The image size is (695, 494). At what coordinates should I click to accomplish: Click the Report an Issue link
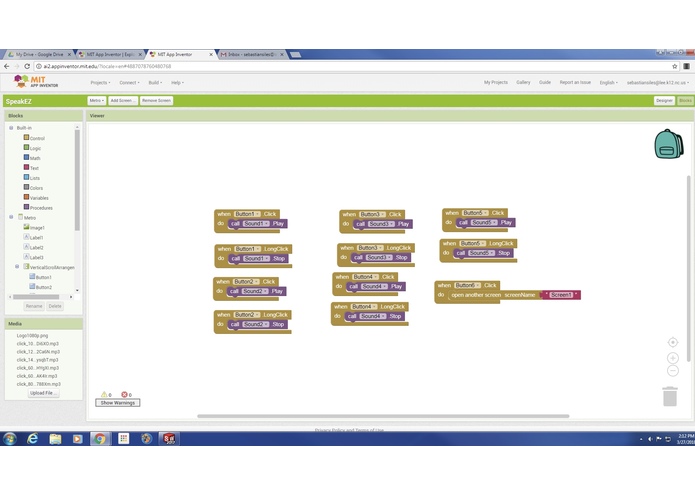(575, 82)
